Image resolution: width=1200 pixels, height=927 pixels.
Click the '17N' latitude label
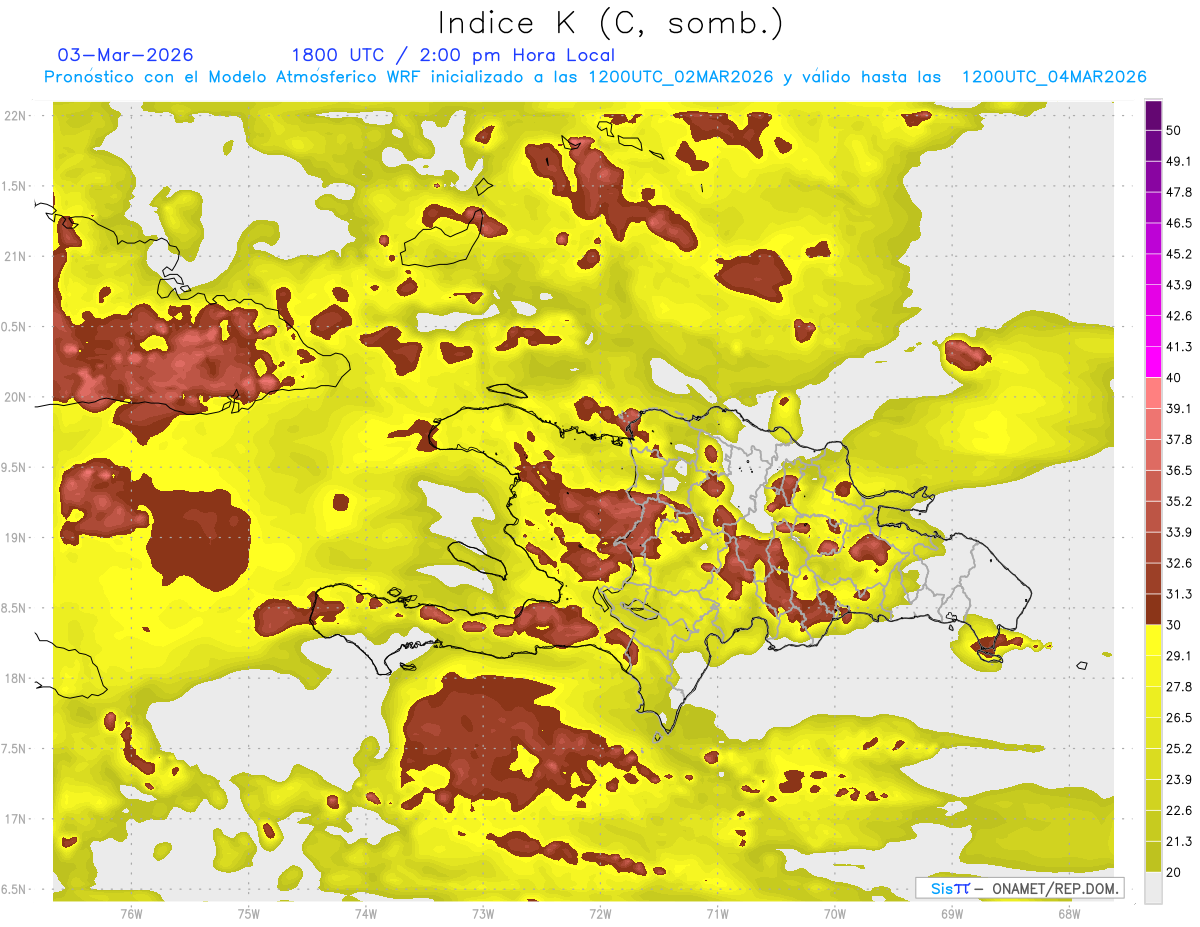[15, 819]
